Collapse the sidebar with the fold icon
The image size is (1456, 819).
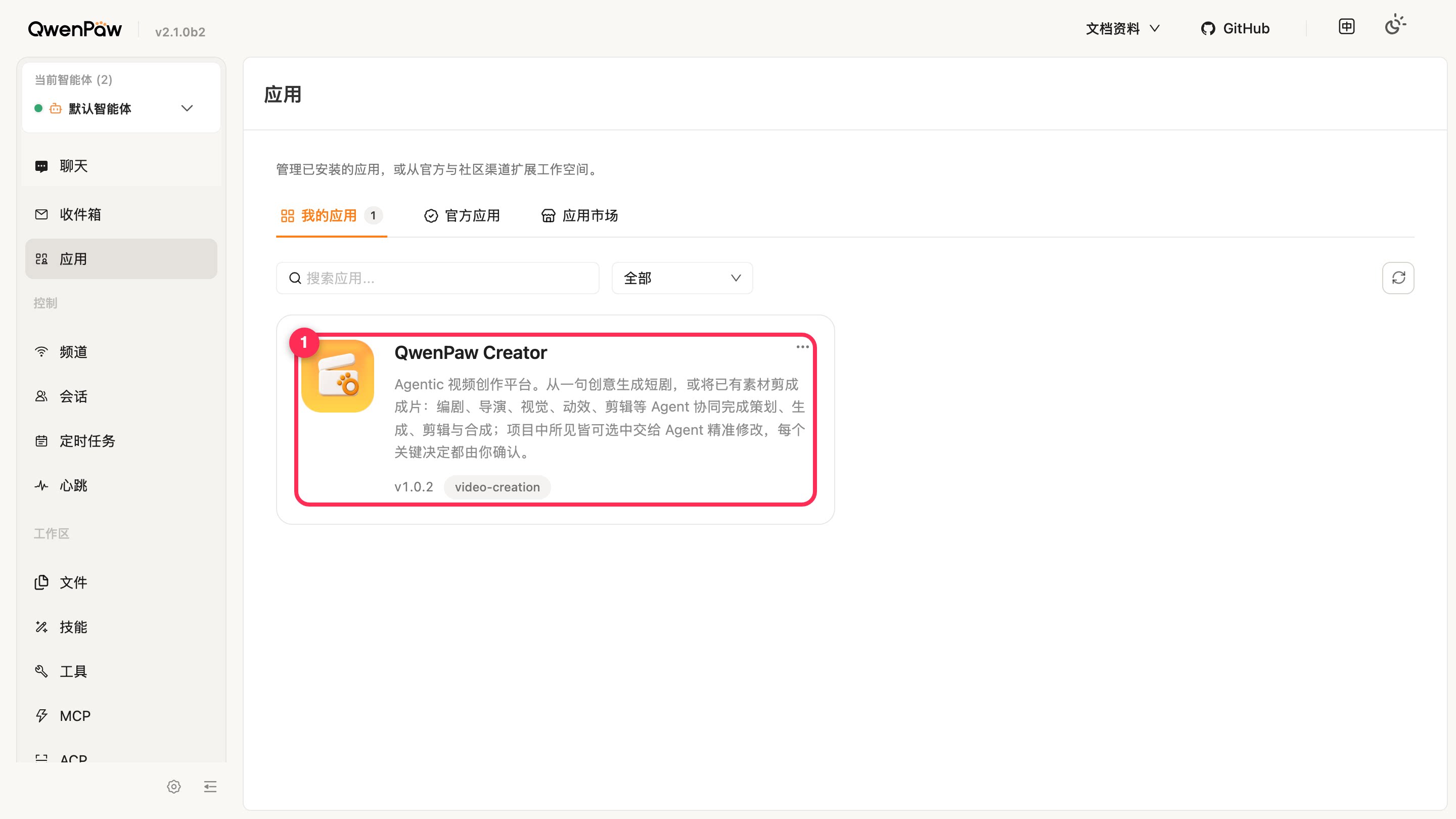[210, 787]
